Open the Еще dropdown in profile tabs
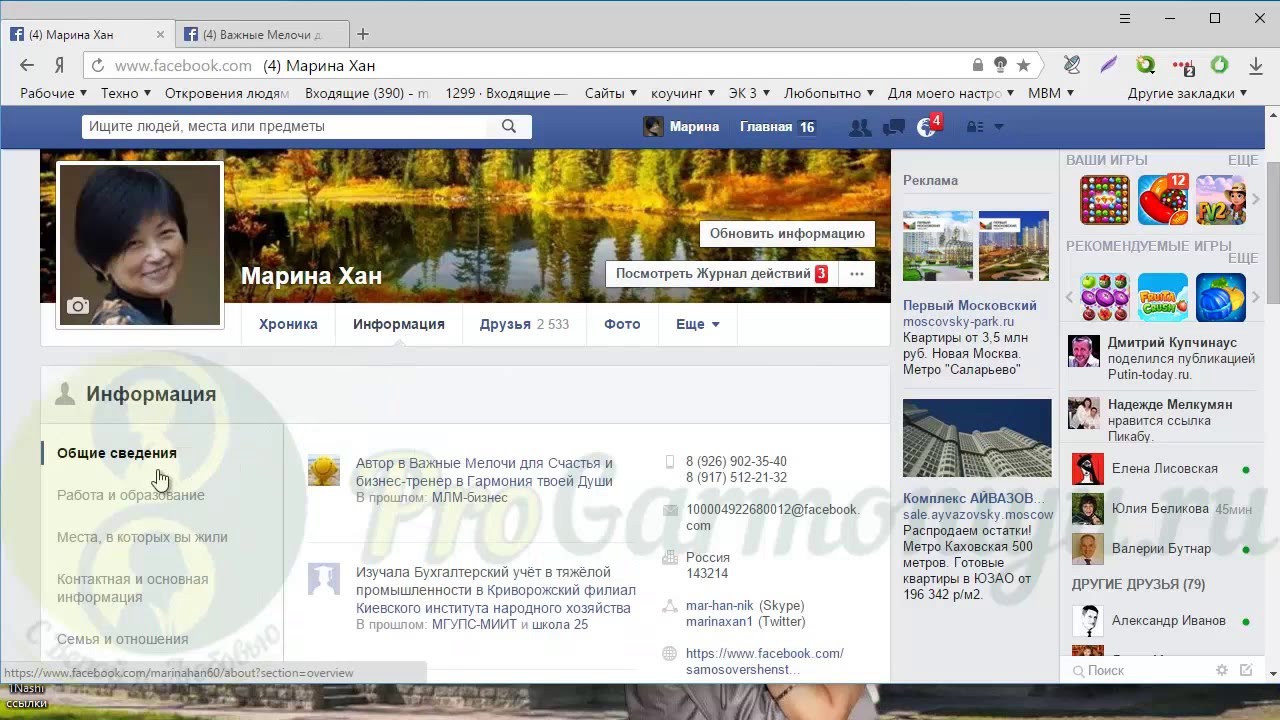Image resolution: width=1280 pixels, height=720 pixels. [x=697, y=324]
